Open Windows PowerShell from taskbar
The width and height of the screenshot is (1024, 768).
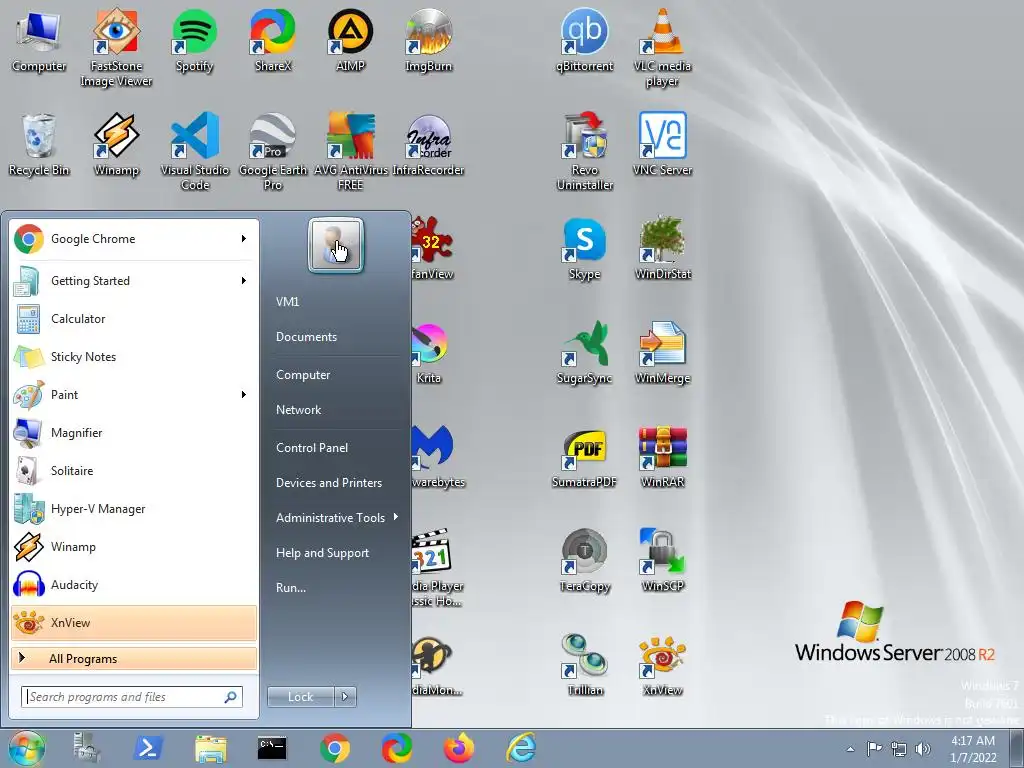point(148,748)
